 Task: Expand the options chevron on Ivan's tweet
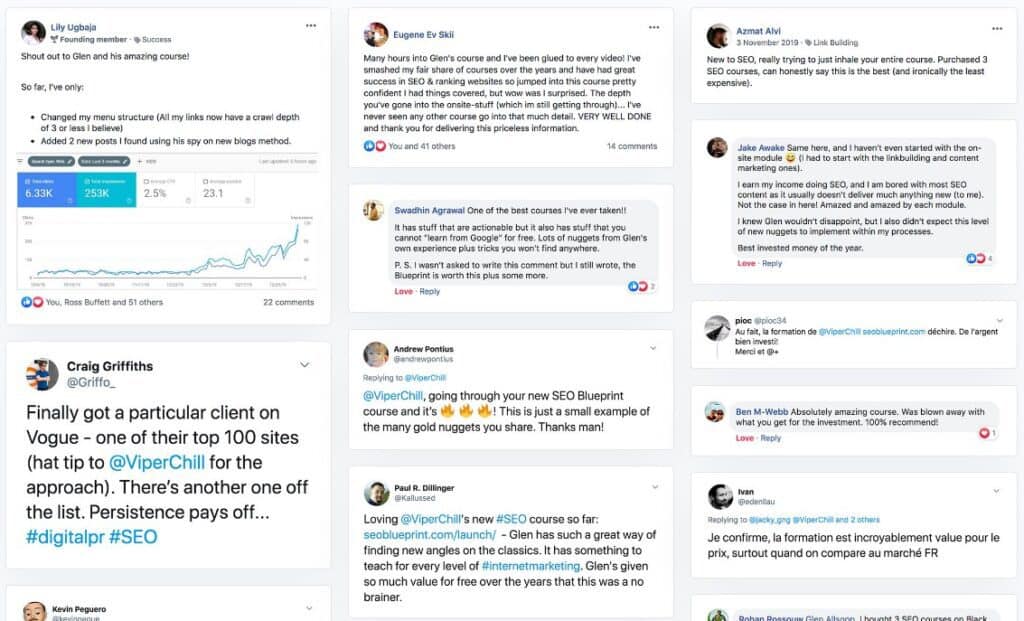(x=994, y=491)
